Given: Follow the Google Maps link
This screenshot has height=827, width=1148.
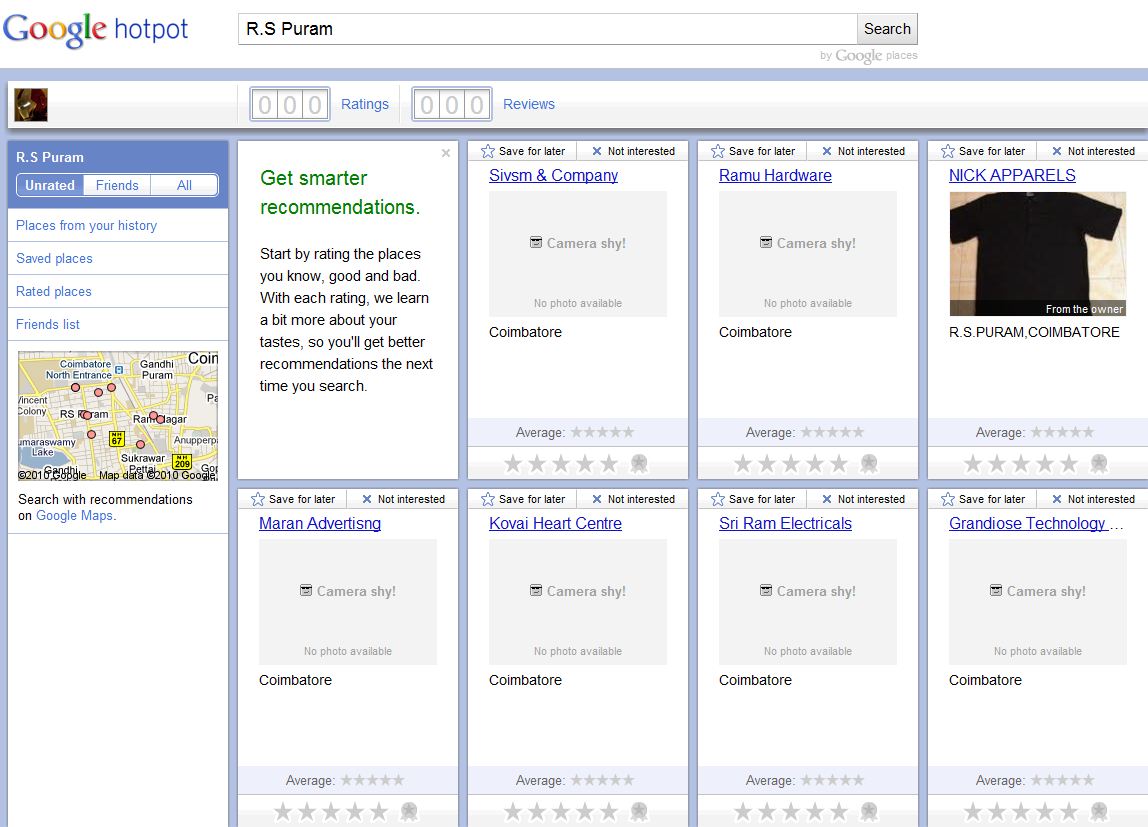Looking at the screenshot, I should point(75,515).
